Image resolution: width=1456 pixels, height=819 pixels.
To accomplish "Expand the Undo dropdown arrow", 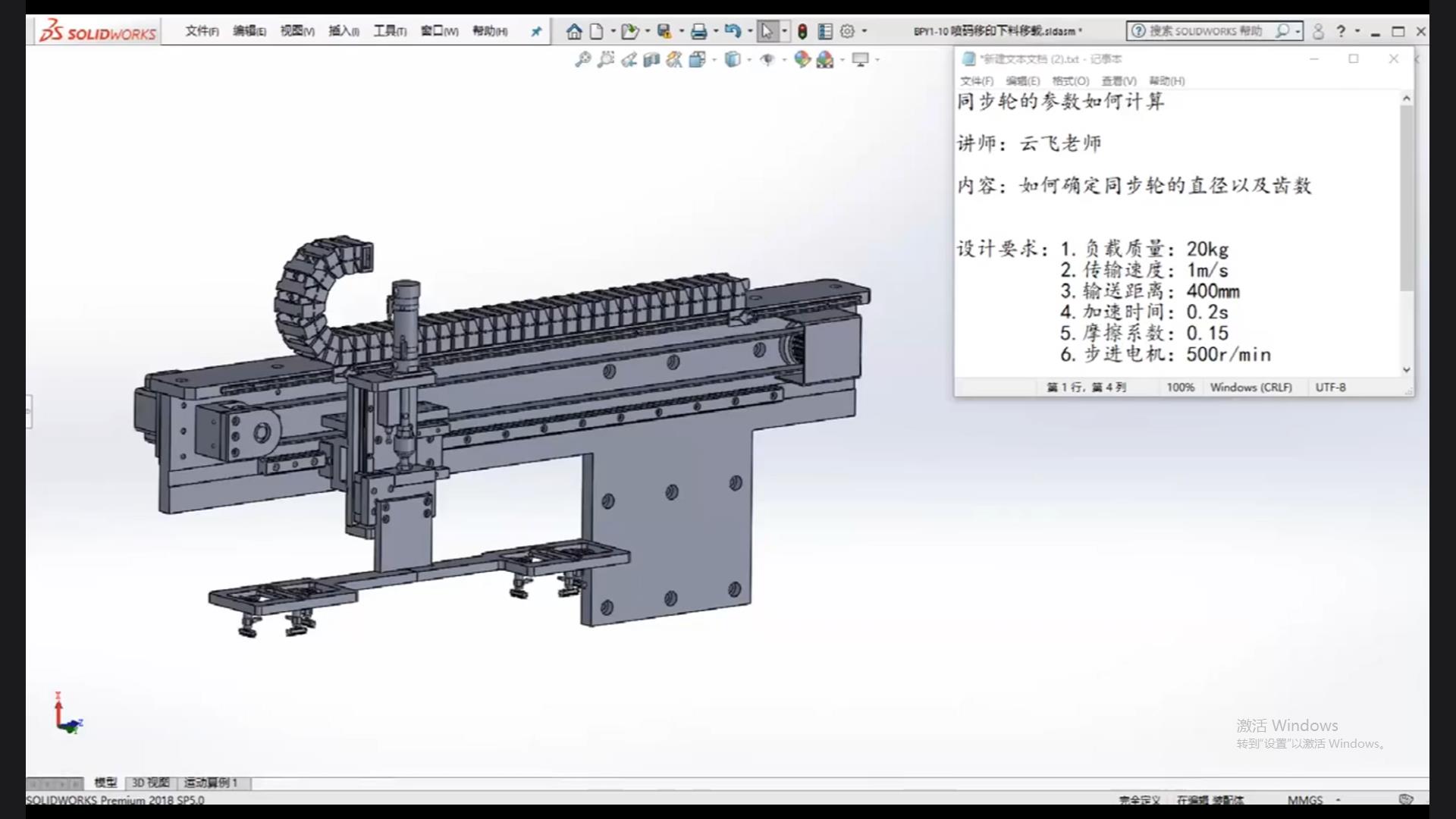I will [x=750, y=31].
